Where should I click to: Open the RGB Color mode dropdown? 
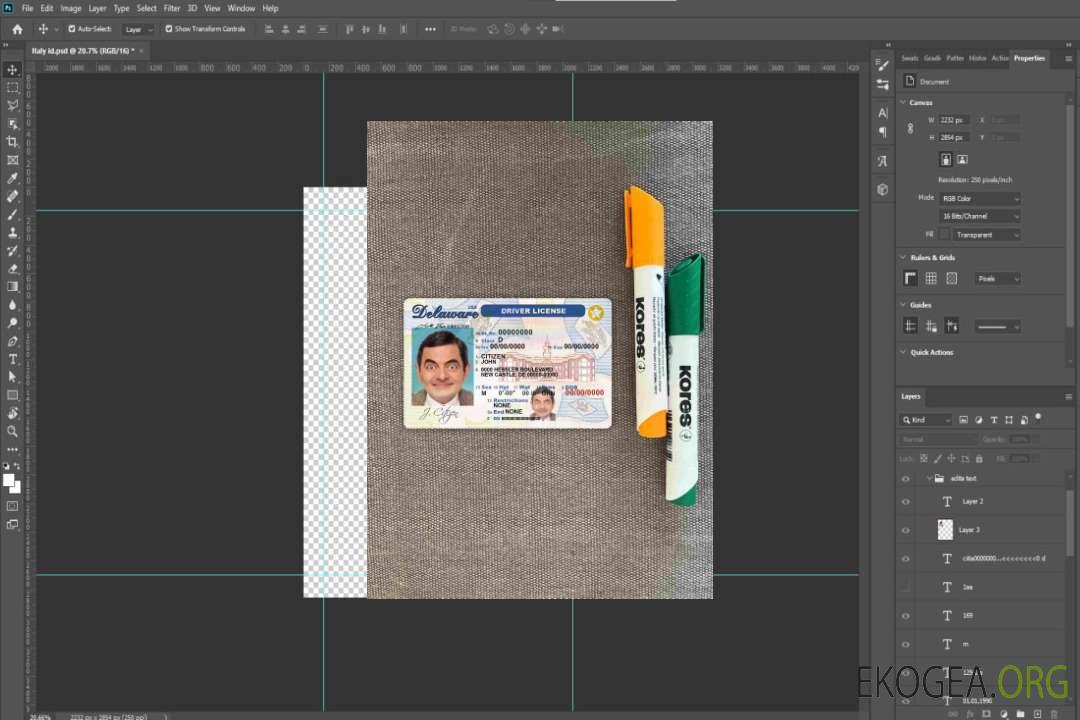tap(980, 198)
